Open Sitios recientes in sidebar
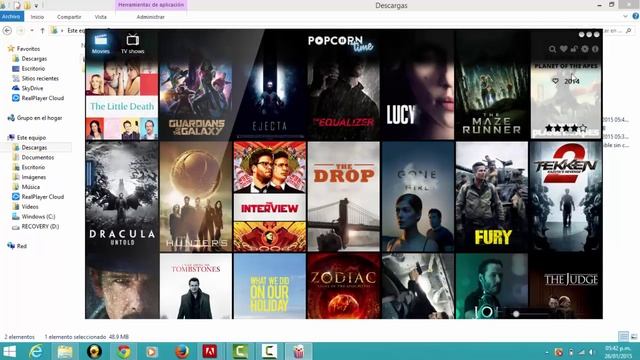 point(40,78)
